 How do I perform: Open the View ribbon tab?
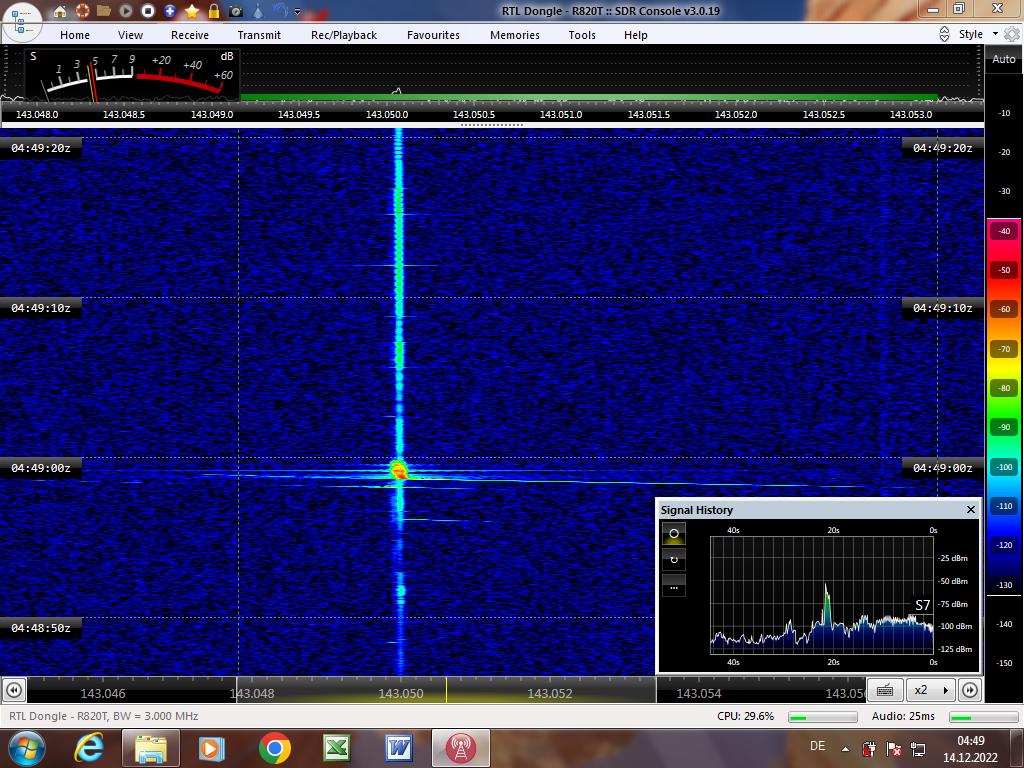[x=130, y=35]
